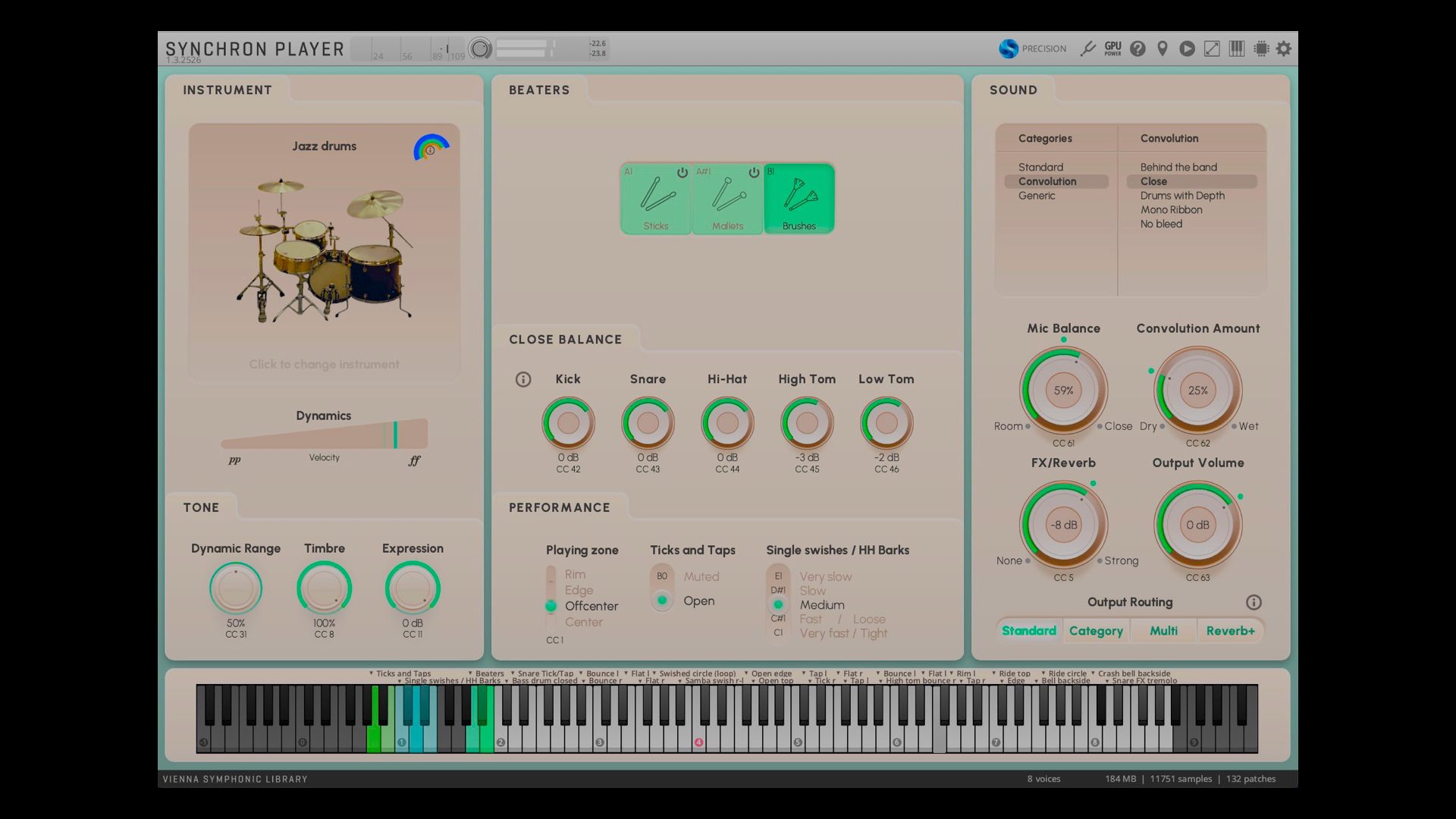This screenshot has width=1456, height=819.
Task: Select the Brushes beater
Action: tap(799, 199)
